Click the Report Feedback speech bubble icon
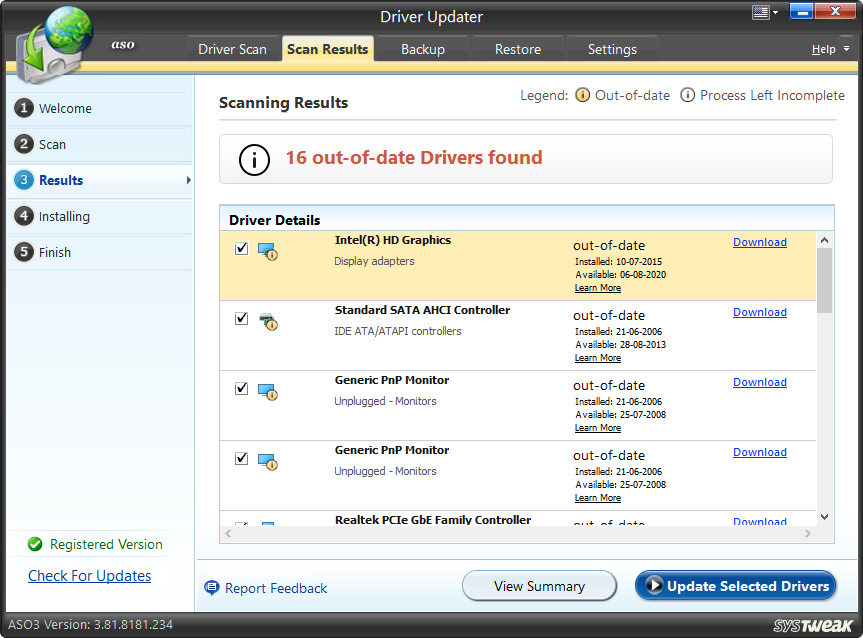The height and width of the screenshot is (638, 863). click(x=211, y=588)
